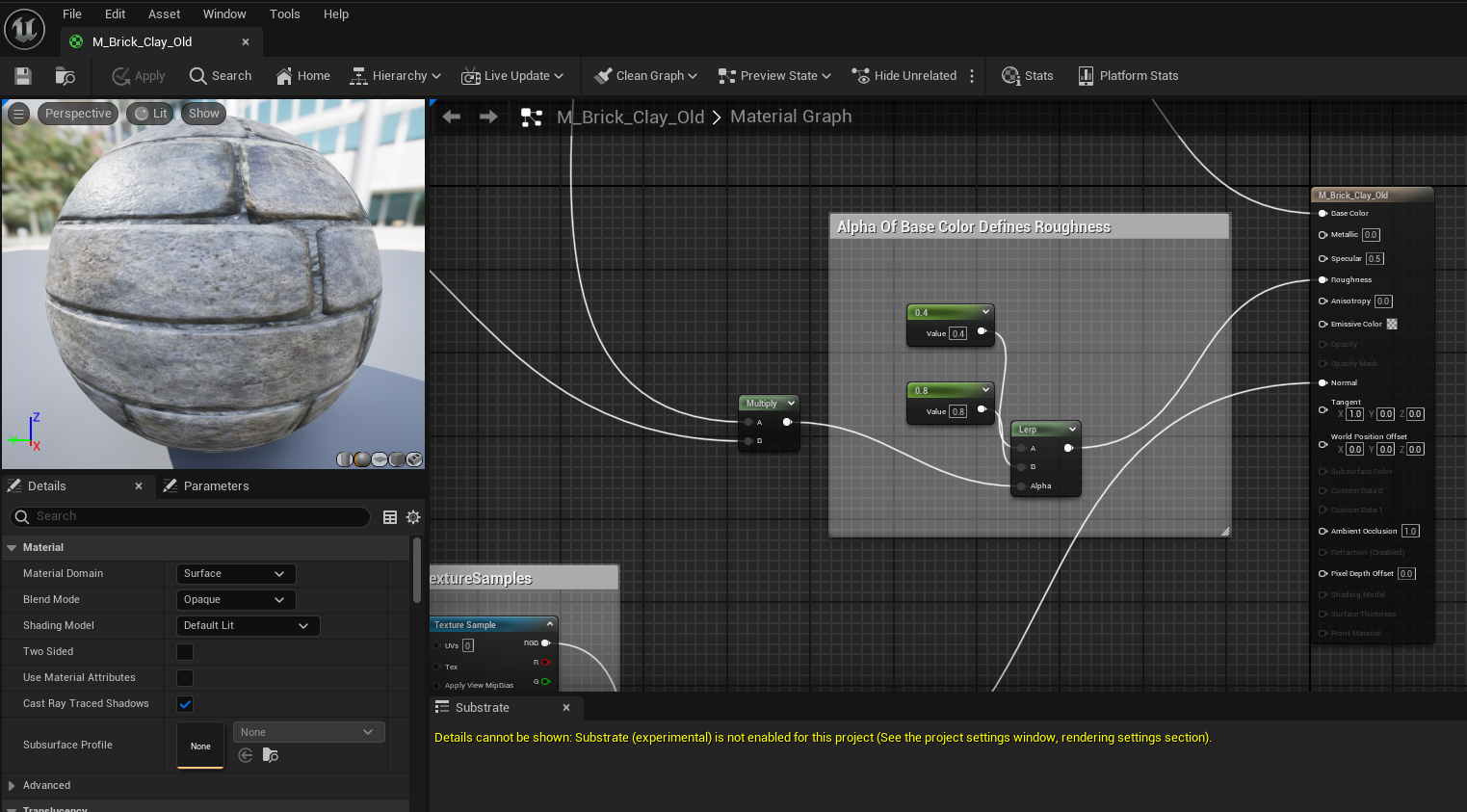This screenshot has height=812, width=1467.
Task: Open the Window menu
Action: (x=224, y=13)
